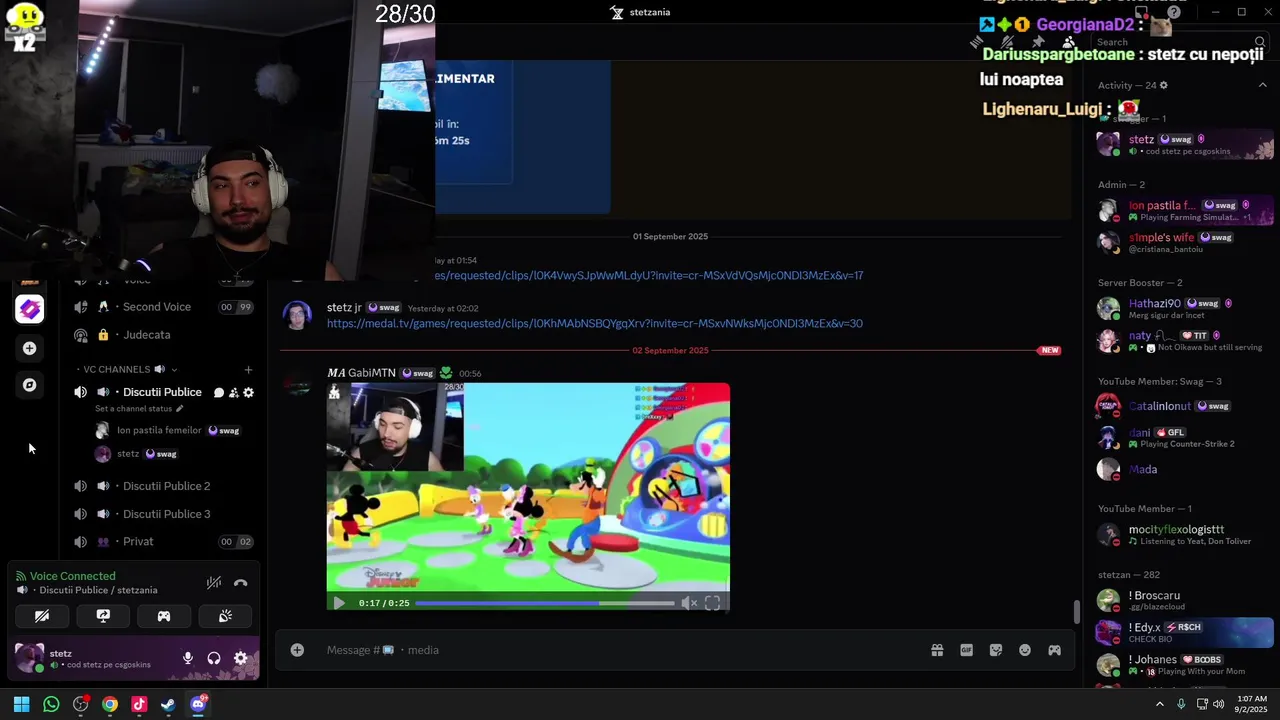Click the chat scrollbar thumb
The image size is (1280, 720).
click(1077, 612)
